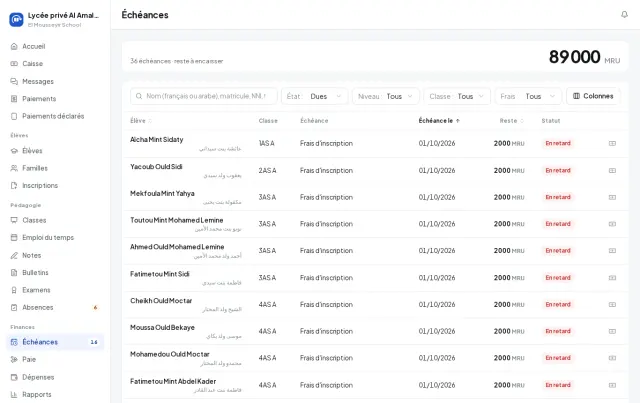Click student name Fatimetou Mint Sidi
Screen dimensions: 640x403
[x=160, y=274]
